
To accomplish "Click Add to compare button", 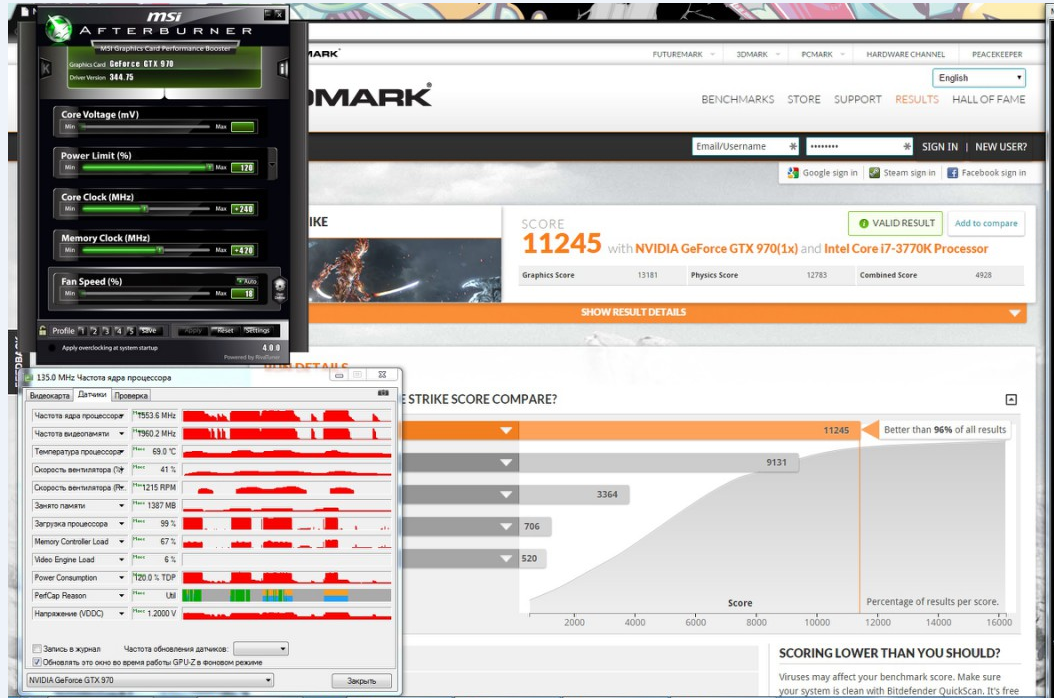I will [985, 223].
